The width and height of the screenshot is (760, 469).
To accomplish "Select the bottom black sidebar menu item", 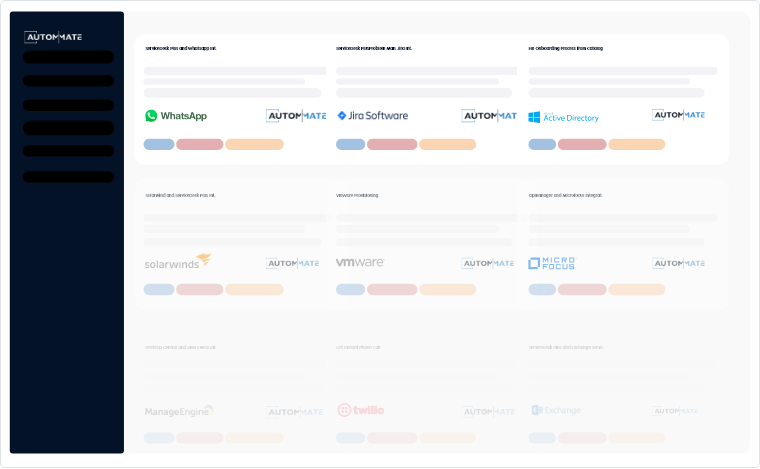I will [68, 177].
